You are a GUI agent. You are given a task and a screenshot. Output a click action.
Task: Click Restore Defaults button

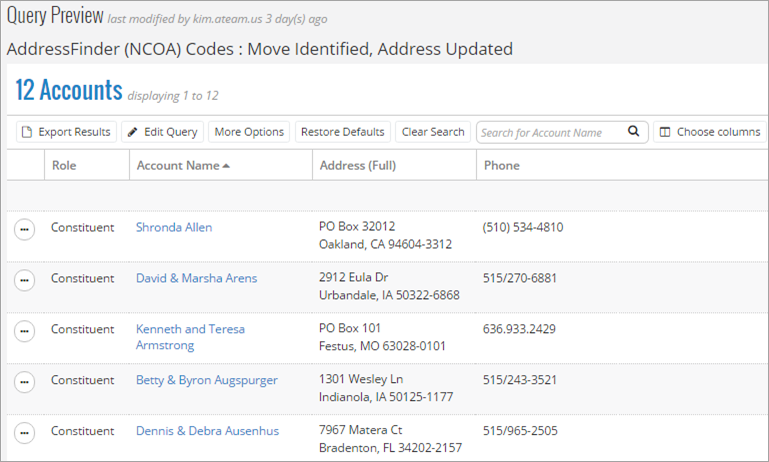click(342, 132)
